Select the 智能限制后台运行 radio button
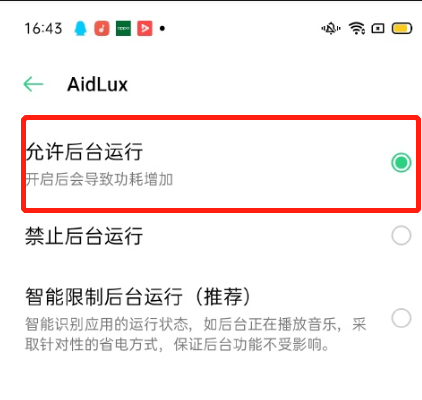Screen dimensions: 422x400 click(401, 318)
